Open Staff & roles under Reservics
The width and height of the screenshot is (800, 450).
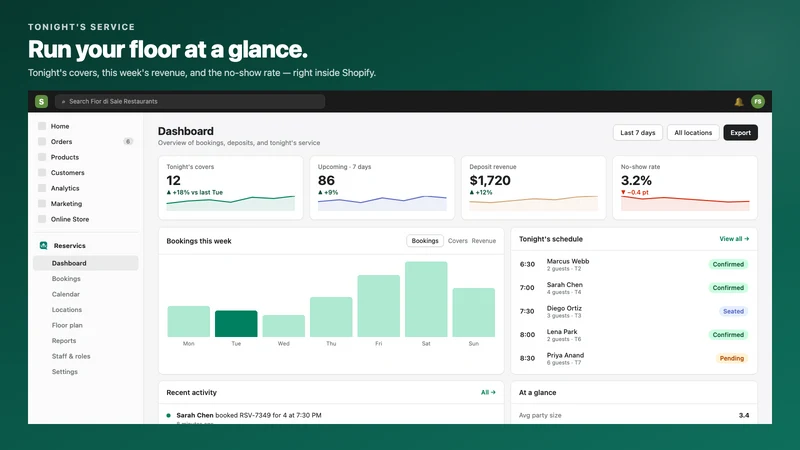click(71, 356)
